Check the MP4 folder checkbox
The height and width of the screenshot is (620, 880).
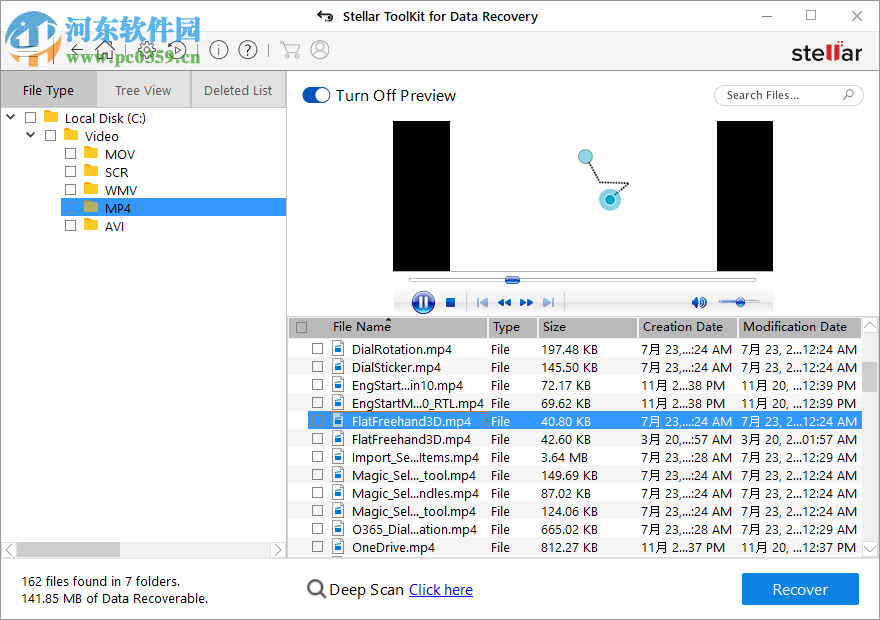tap(70, 207)
